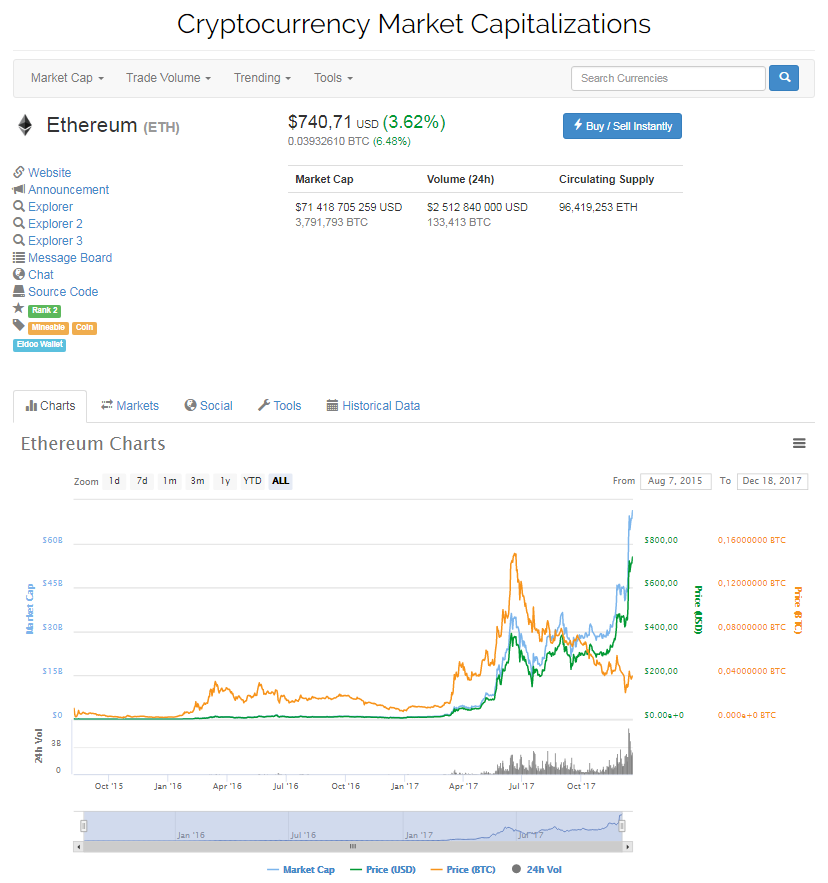Toggle the Price (USD) series in legend

[x=382, y=869]
